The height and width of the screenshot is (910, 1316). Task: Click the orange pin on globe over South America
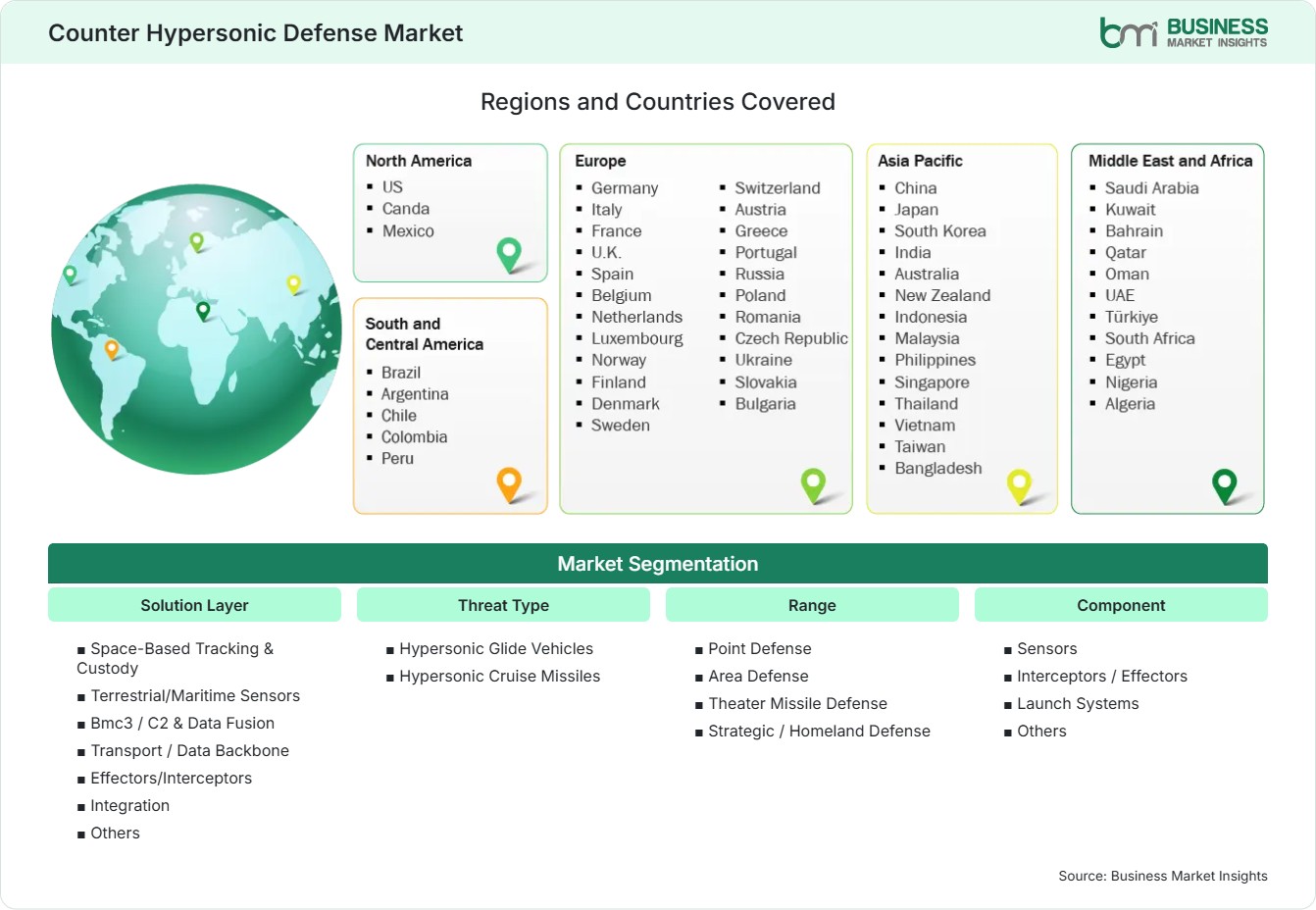click(x=112, y=349)
